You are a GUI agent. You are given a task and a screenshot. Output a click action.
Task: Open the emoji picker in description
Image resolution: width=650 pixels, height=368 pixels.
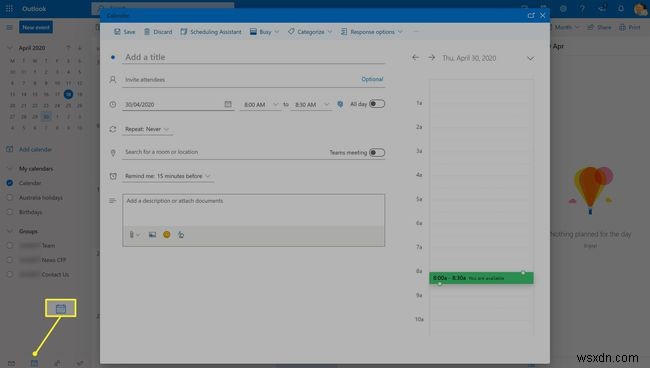click(x=167, y=235)
